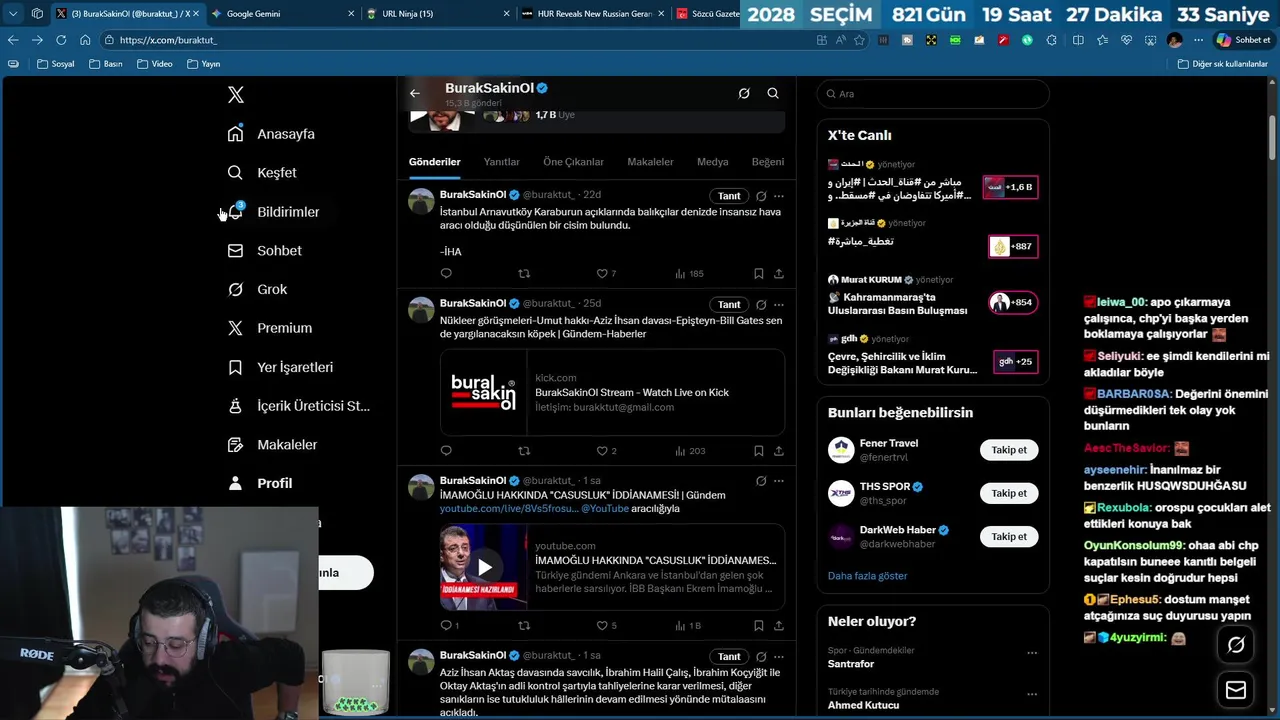The width and height of the screenshot is (1280, 720).
Task: Switch to URL Ninja browser tab
Action: [x=438, y=14]
